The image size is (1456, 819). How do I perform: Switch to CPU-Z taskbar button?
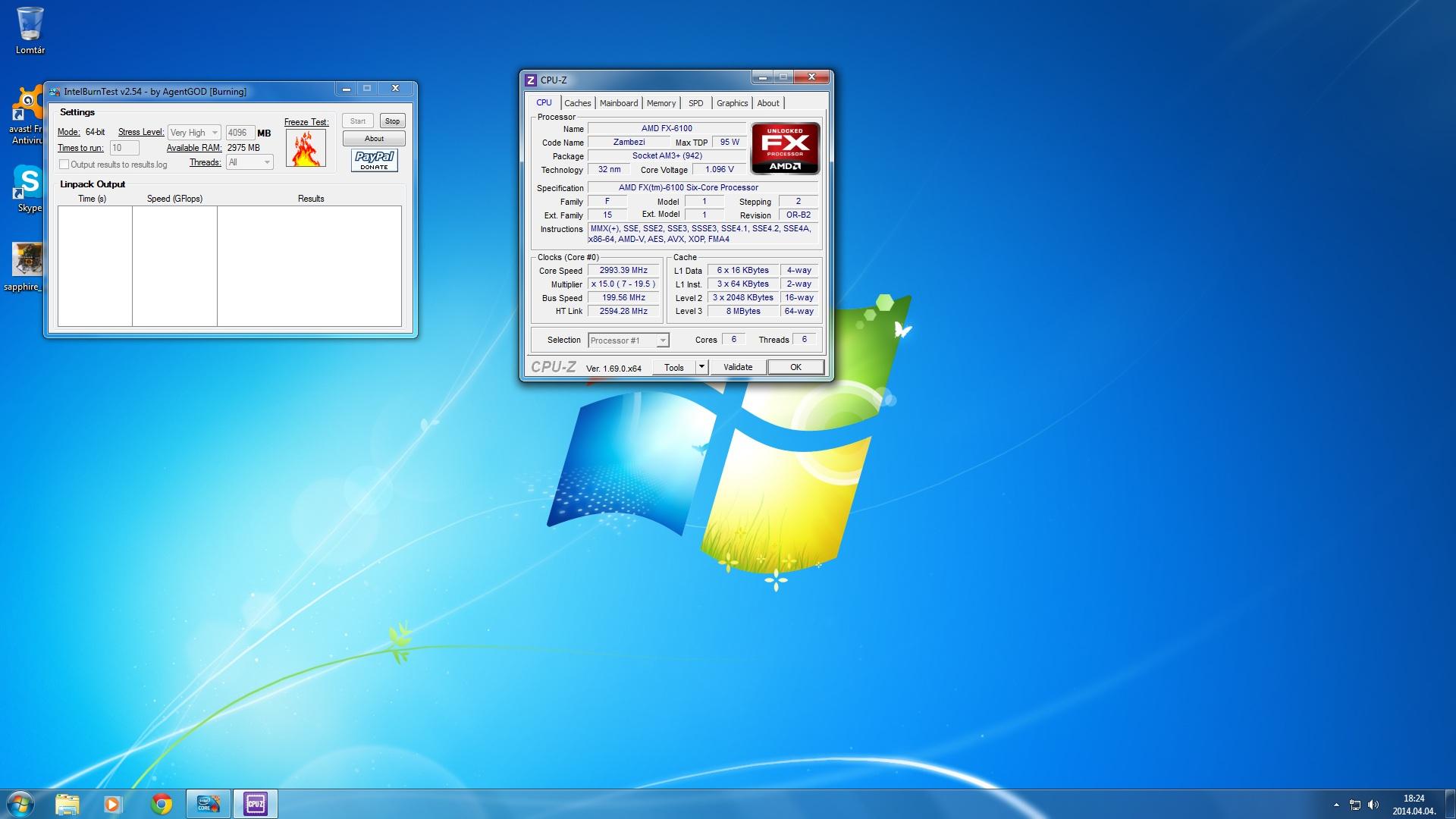[x=255, y=804]
